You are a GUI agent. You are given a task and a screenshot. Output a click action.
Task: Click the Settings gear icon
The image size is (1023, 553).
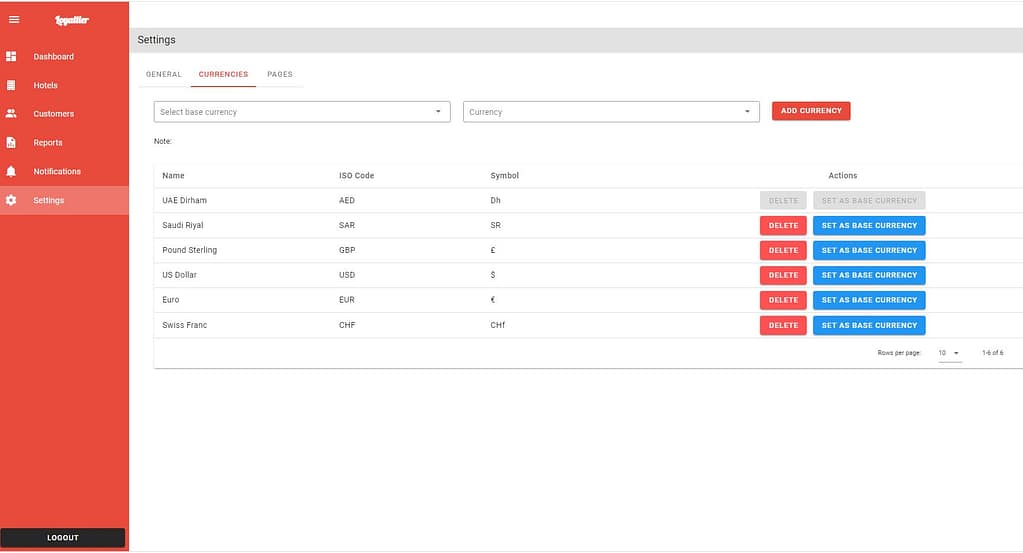(x=11, y=200)
